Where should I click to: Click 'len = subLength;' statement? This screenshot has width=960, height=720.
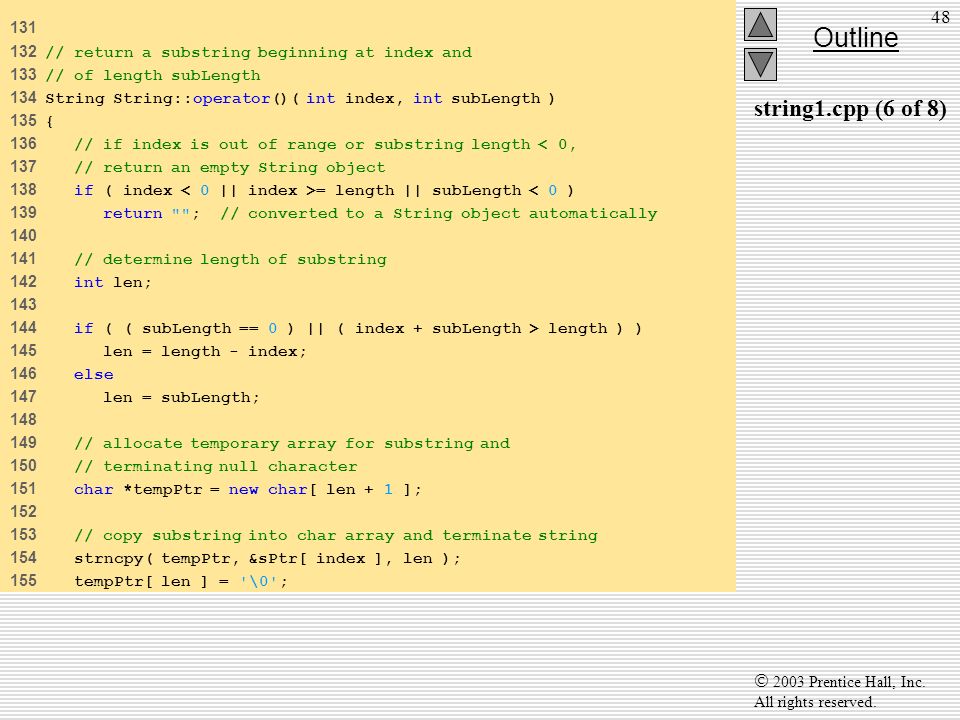click(181, 397)
